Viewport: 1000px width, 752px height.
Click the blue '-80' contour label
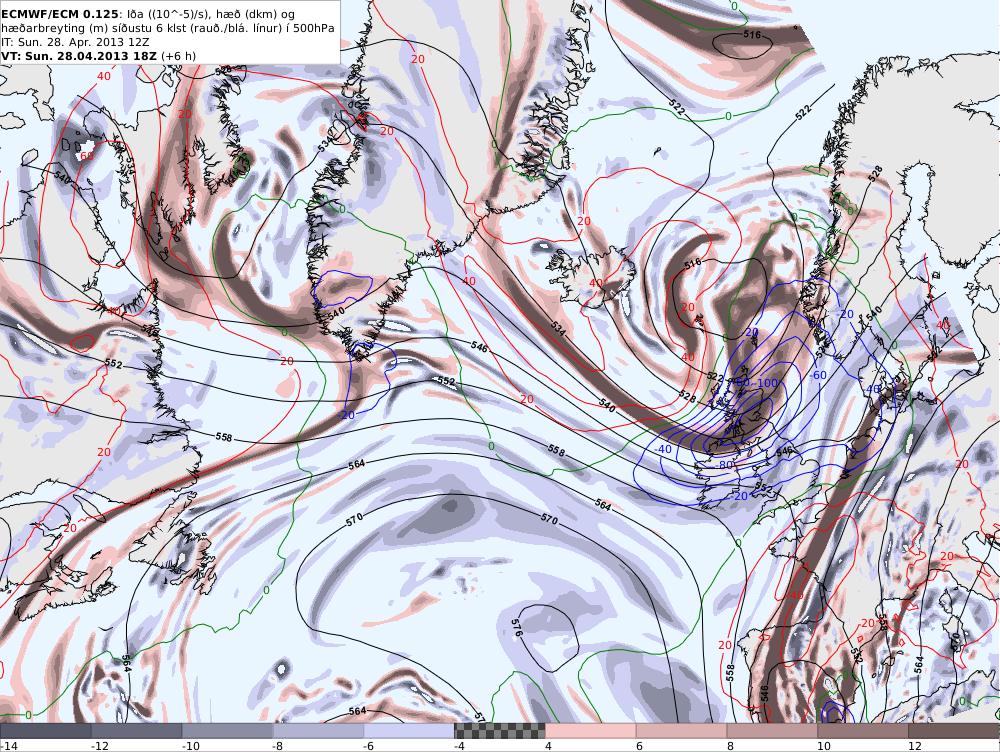pyautogui.click(x=724, y=465)
